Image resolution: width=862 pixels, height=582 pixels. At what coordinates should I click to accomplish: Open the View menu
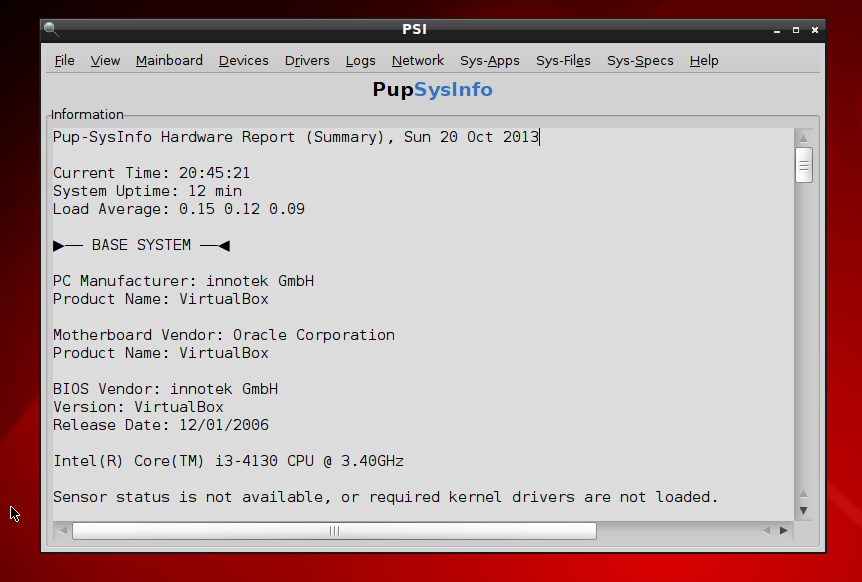[x=105, y=60]
